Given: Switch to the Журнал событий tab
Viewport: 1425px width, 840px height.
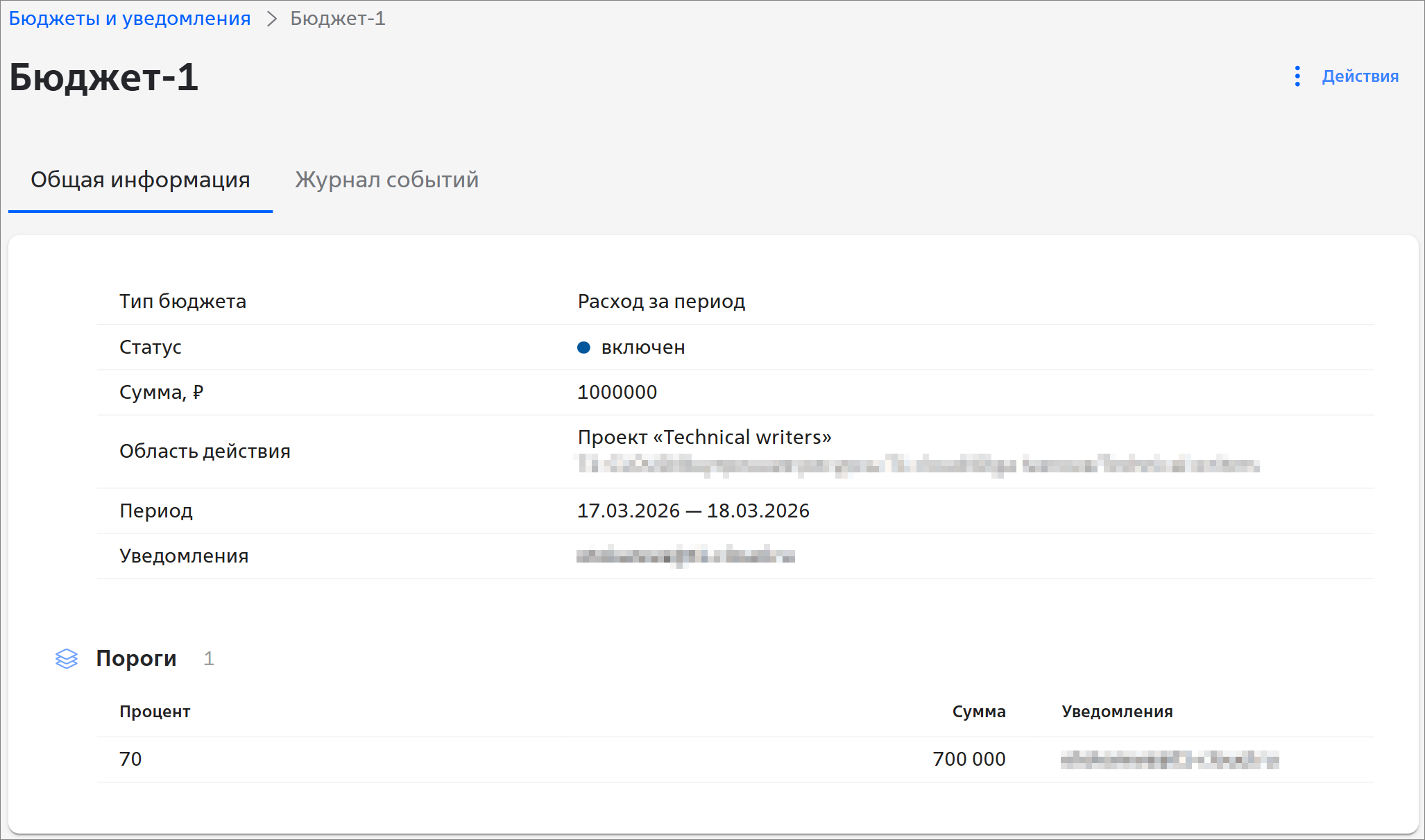Looking at the screenshot, I should [386, 180].
